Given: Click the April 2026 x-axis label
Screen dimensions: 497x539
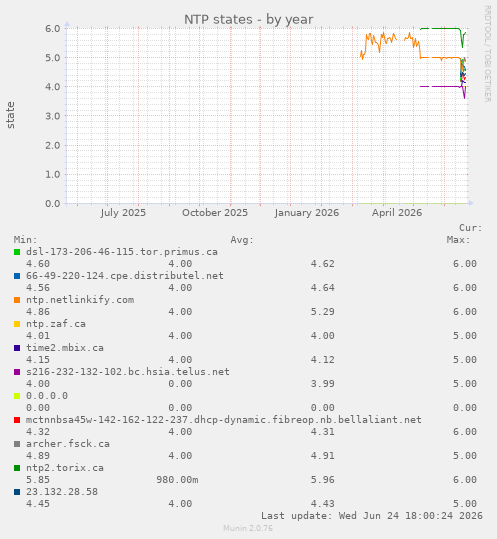Looking at the screenshot, I should pos(397,213).
